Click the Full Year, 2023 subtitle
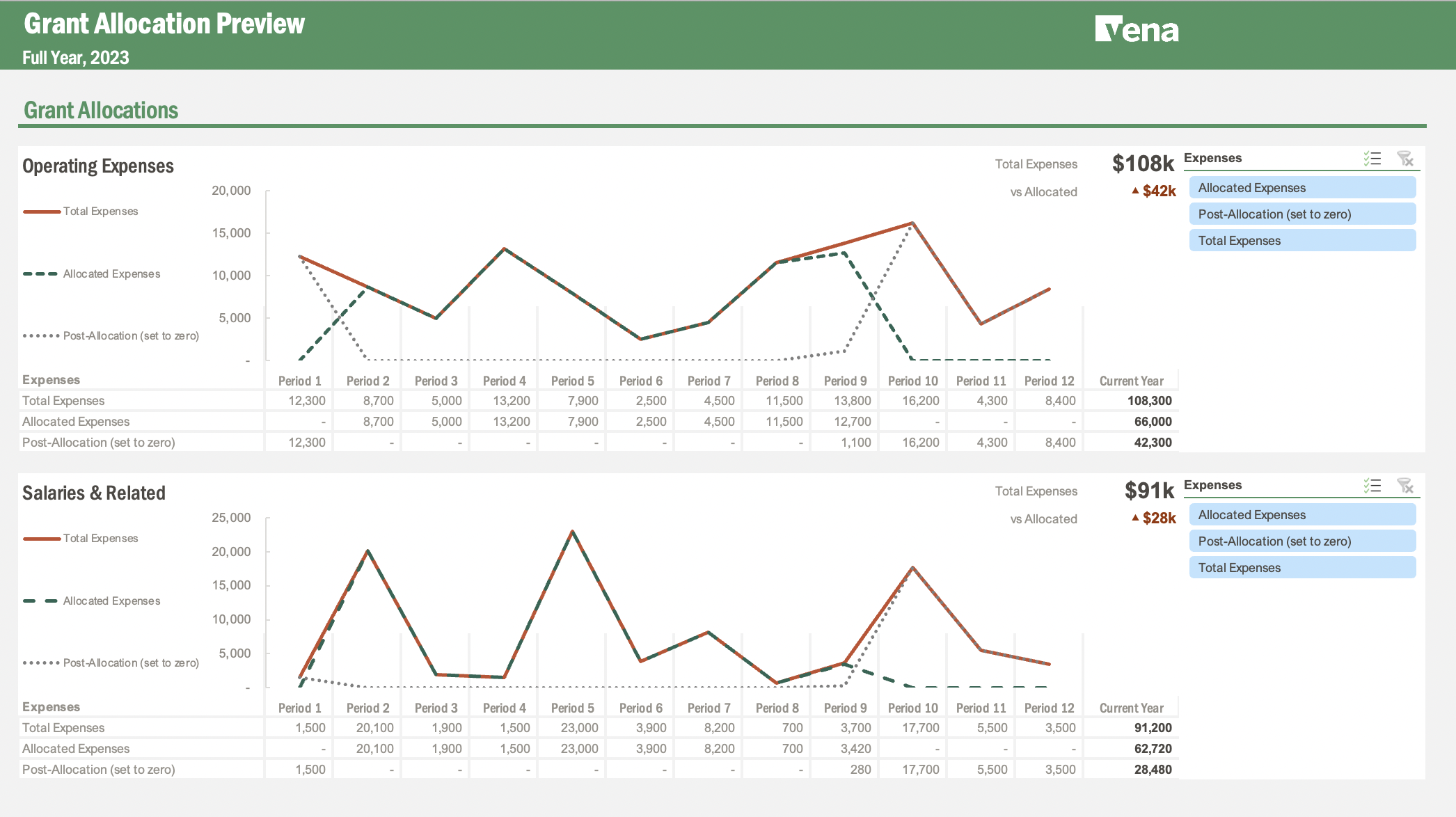Viewport: 1456px width, 817px height. tap(75, 58)
